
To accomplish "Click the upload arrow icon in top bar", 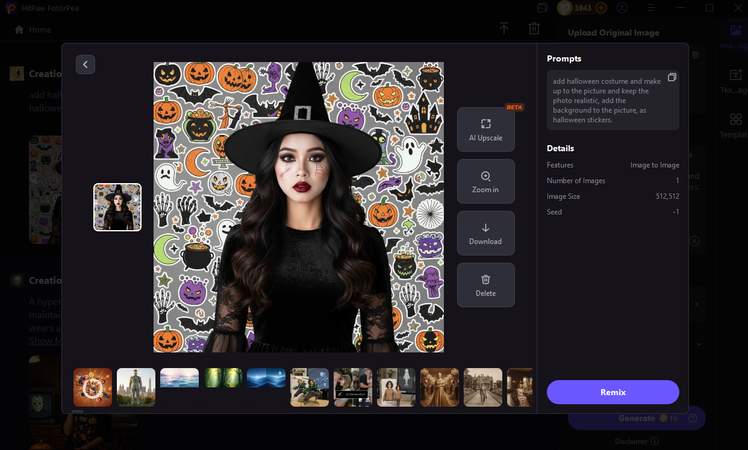I will (x=504, y=29).
